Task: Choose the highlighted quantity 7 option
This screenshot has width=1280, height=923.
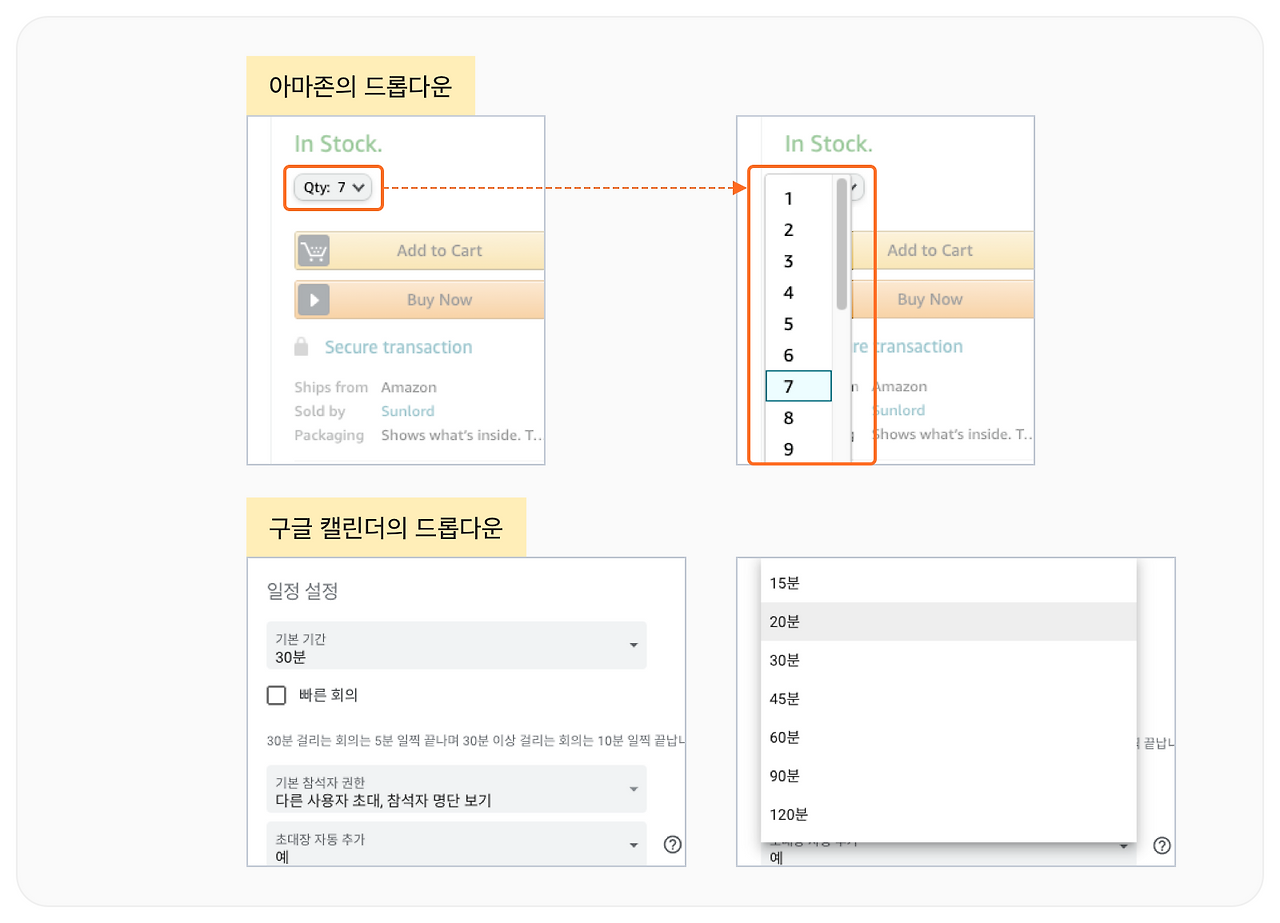Action: point(799,386)
